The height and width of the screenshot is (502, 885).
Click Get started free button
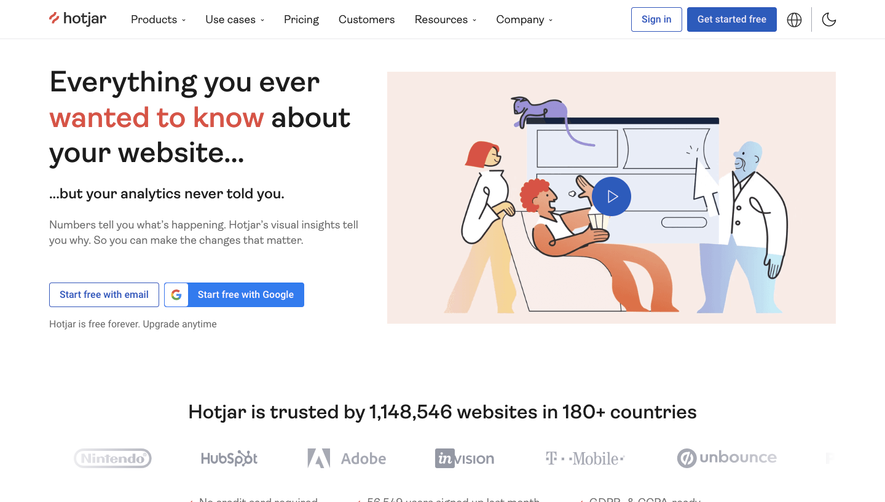(731, 19)
